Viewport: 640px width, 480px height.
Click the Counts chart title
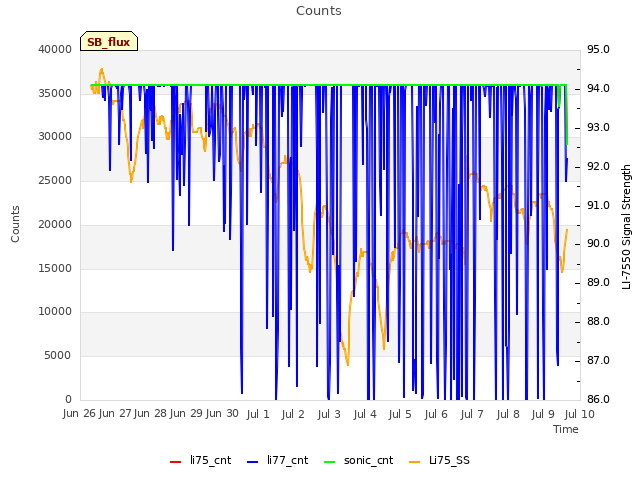click(319, 11)
